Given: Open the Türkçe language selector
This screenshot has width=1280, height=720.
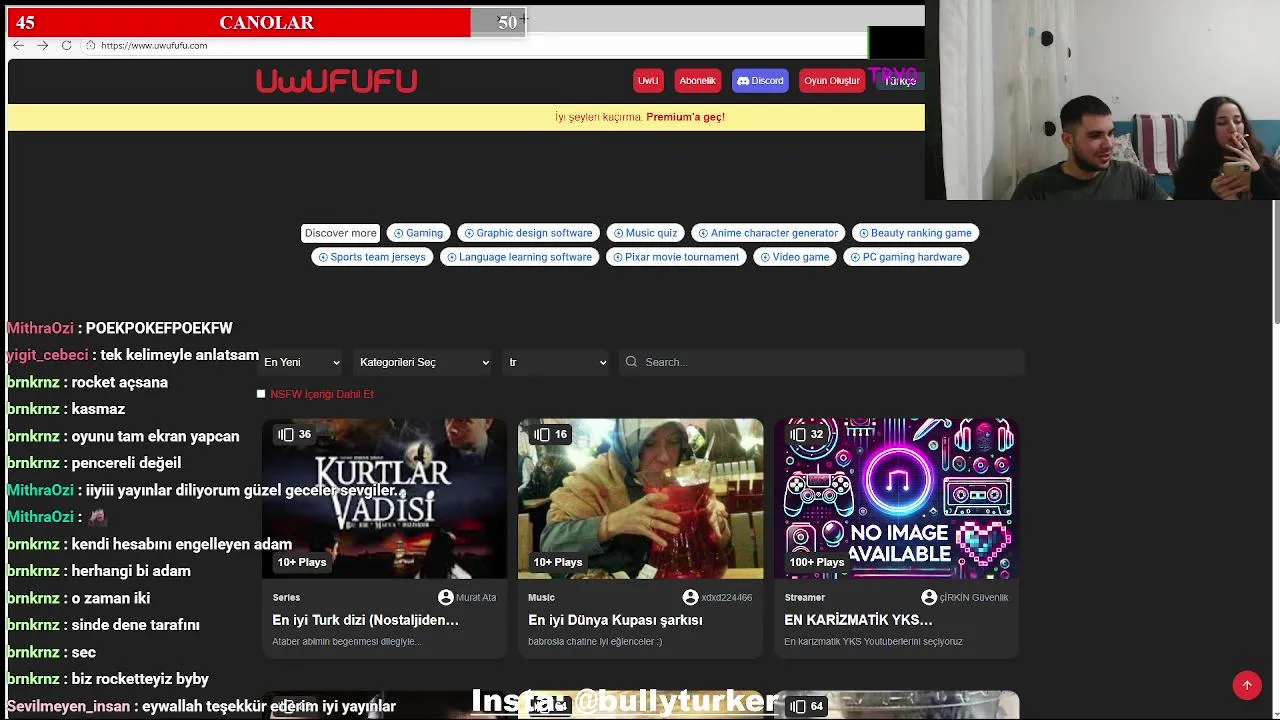Looking at the screenshot, I should (899, 81).
